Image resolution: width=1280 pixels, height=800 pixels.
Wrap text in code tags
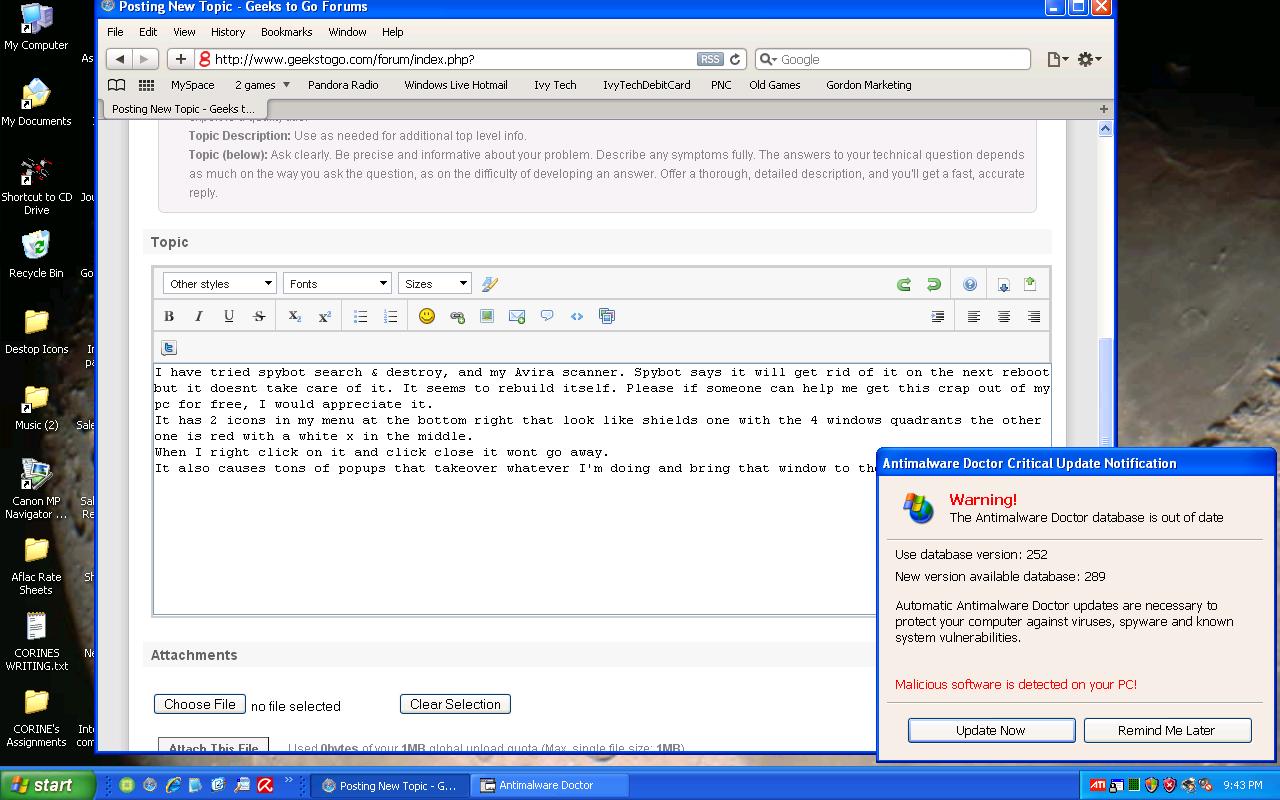click(x=577, y=316)
